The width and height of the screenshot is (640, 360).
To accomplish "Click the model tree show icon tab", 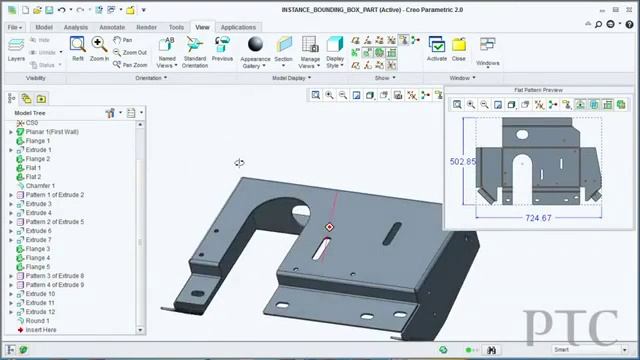I will [x=11, y=98].
